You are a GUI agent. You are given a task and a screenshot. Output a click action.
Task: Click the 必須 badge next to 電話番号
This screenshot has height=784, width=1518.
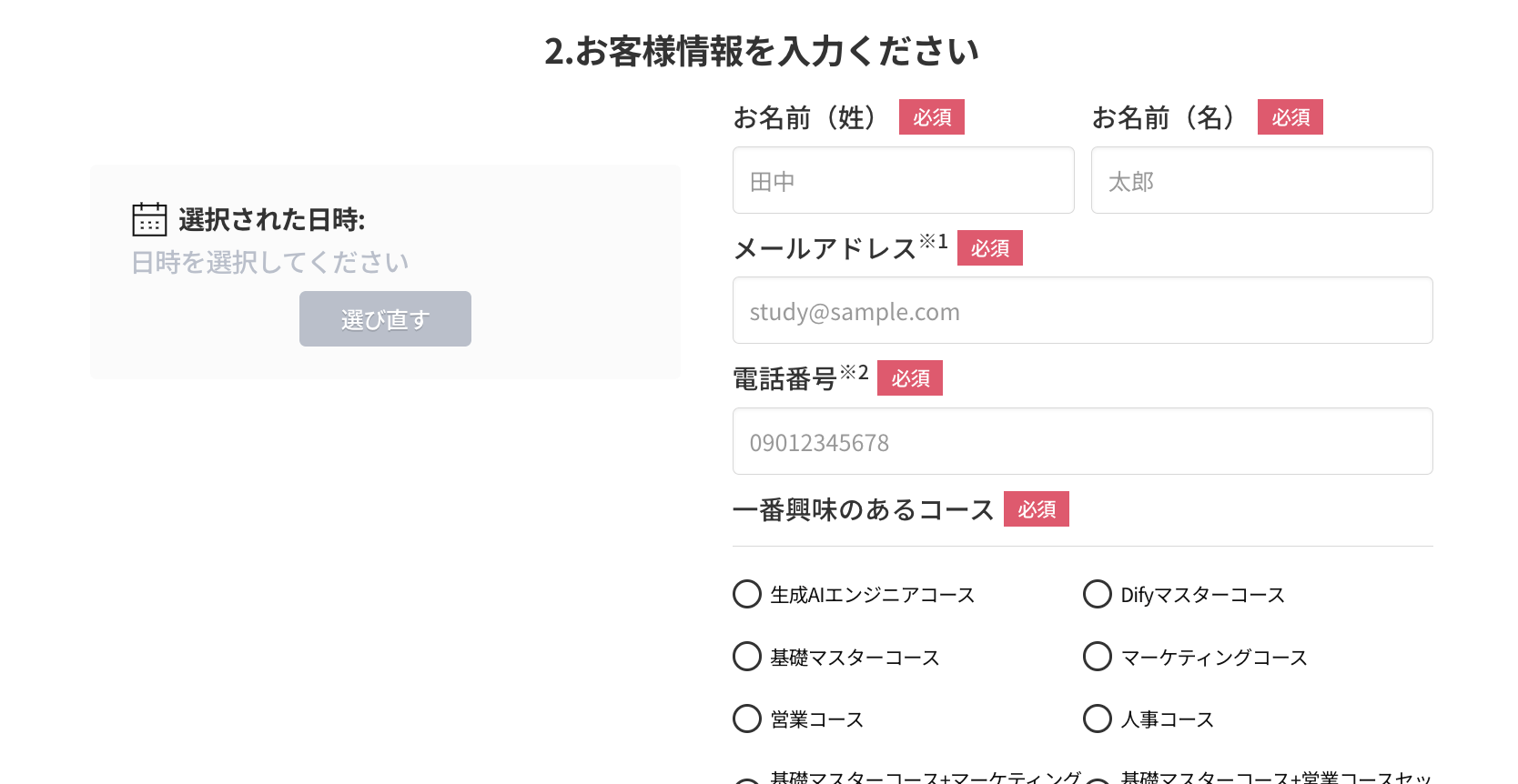click(909, 377)
